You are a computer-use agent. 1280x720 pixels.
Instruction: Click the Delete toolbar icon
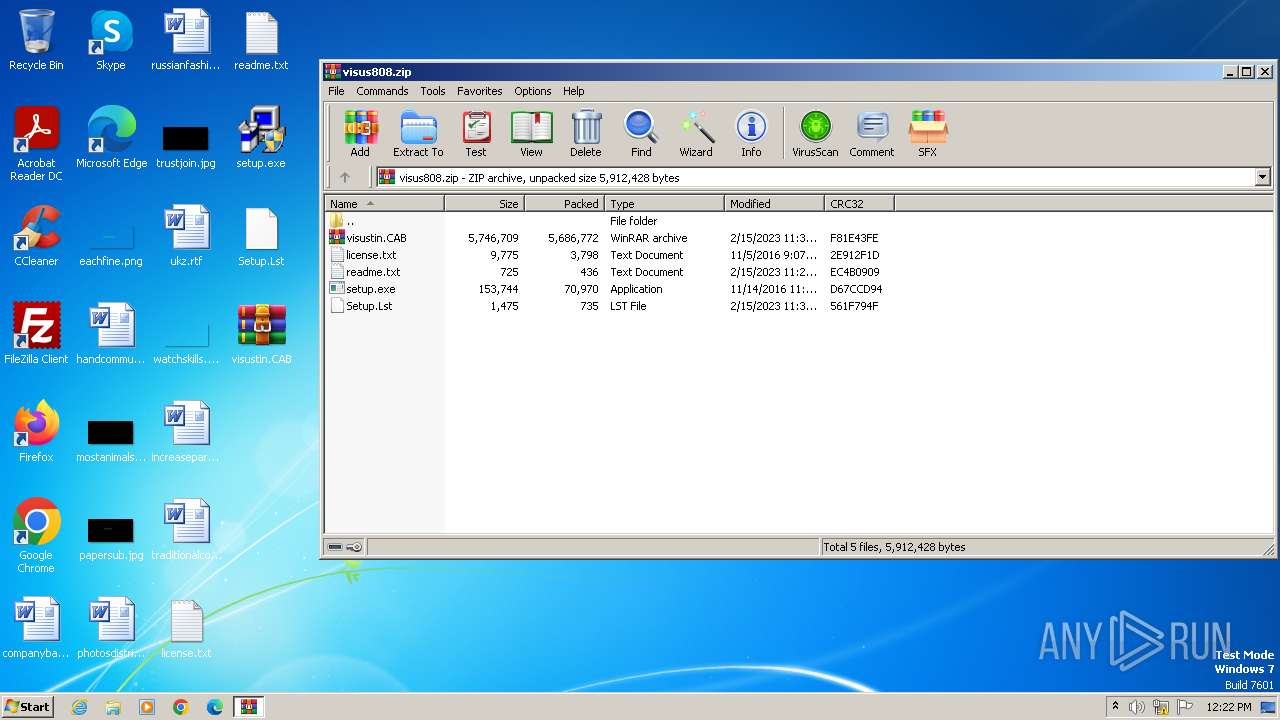point(586,134)
